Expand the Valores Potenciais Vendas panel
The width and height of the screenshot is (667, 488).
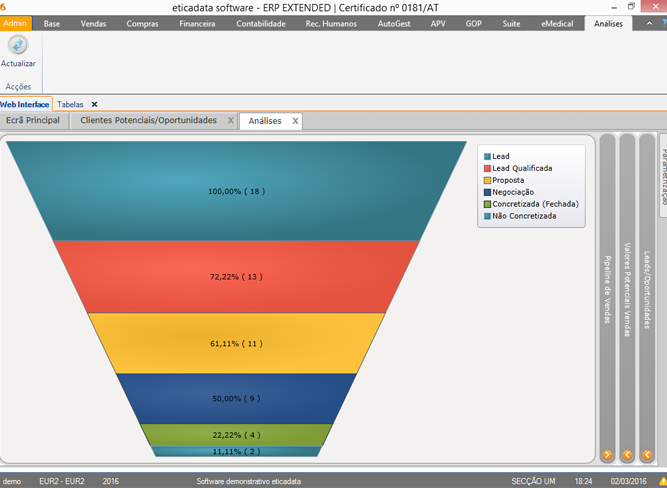627,290
